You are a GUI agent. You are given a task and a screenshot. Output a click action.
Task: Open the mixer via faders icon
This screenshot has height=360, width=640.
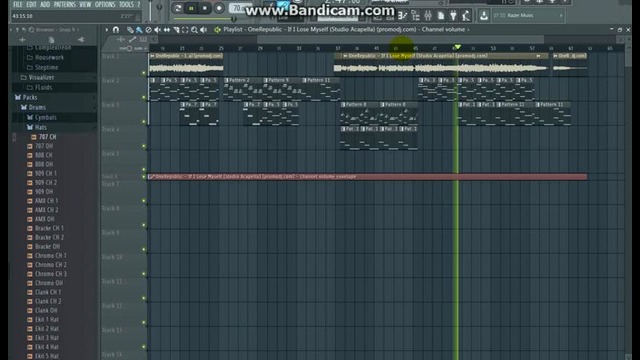pos(428,16)
